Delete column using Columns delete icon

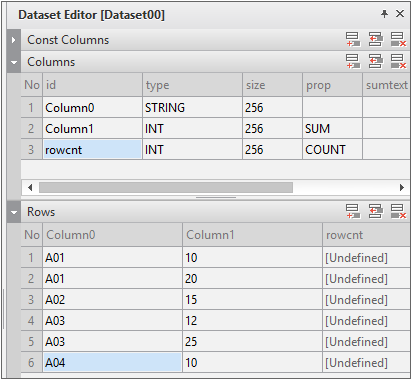tap(398, 61)
